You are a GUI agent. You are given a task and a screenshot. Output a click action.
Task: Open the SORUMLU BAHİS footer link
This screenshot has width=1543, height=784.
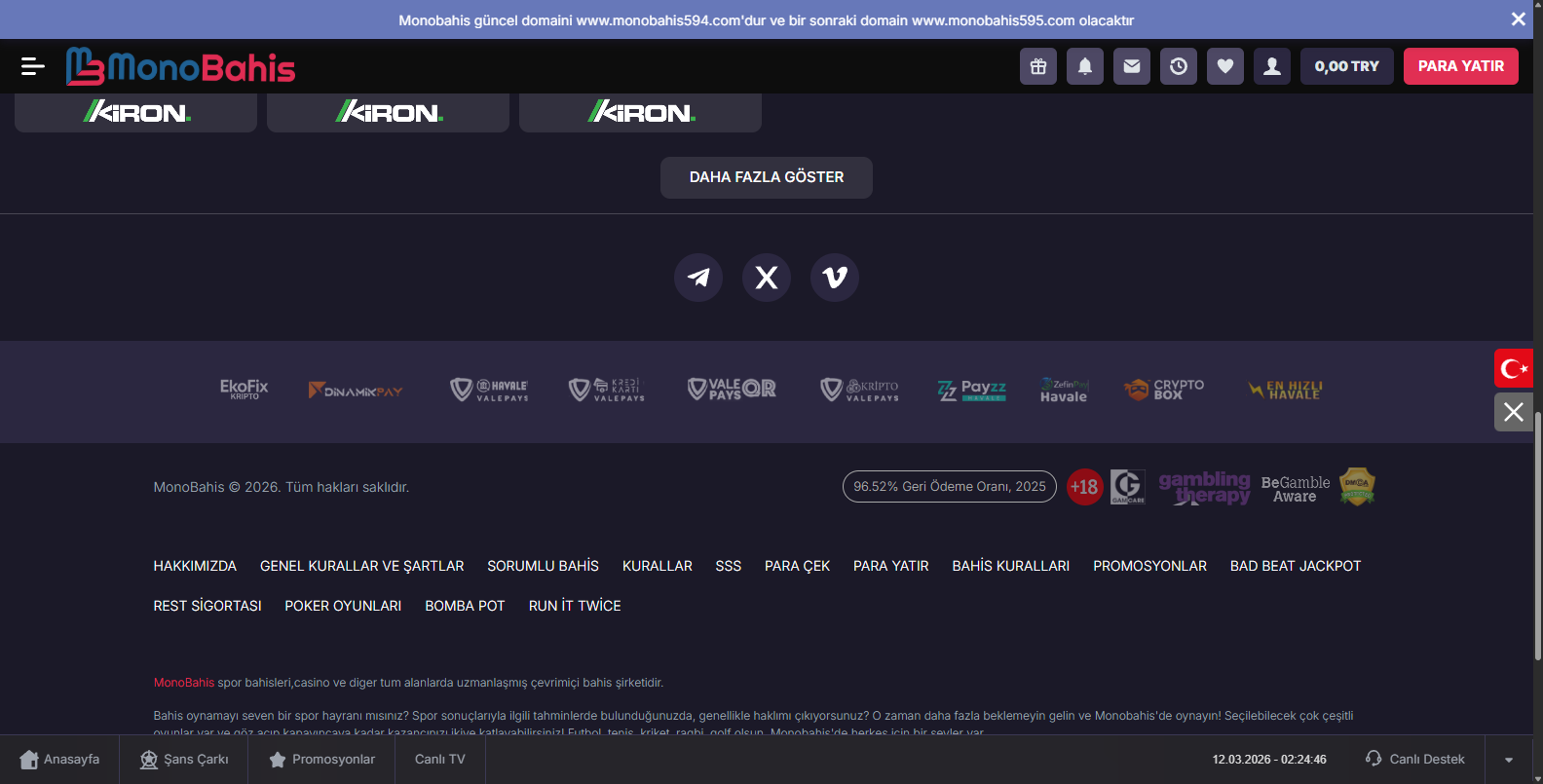click(x=543, y=566)
